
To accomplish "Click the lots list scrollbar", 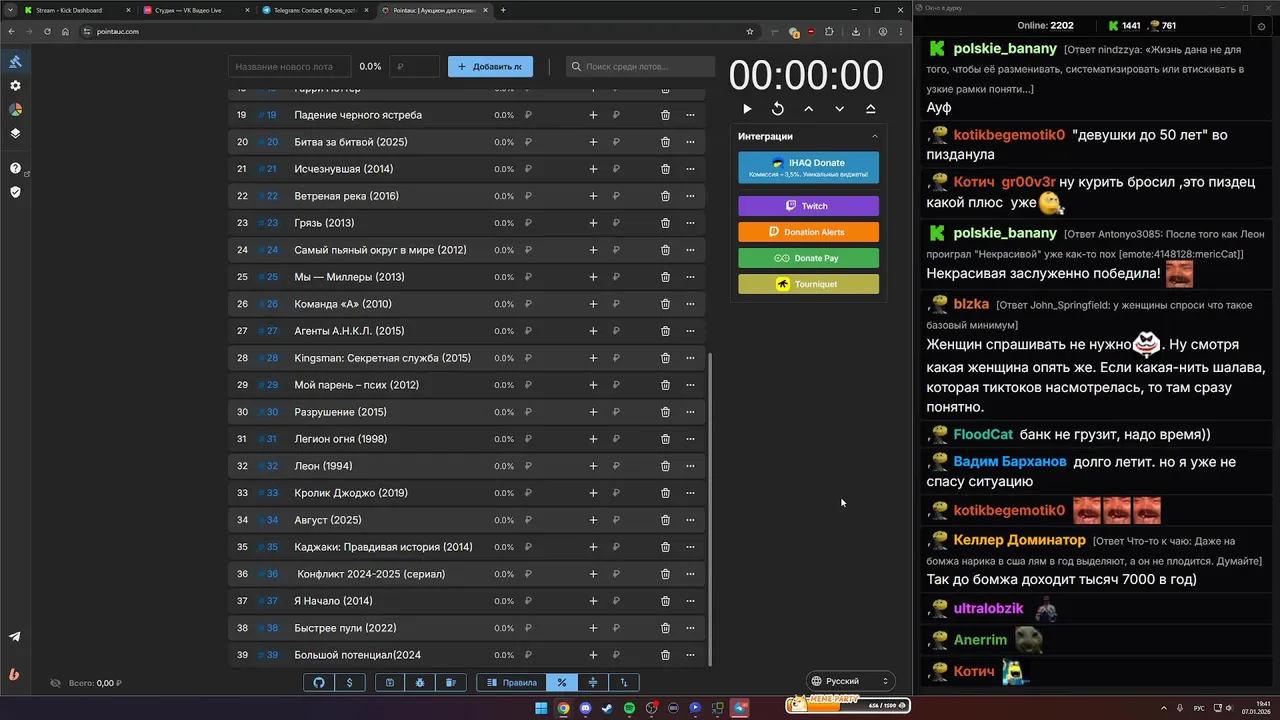I will [x=710, y=510].
